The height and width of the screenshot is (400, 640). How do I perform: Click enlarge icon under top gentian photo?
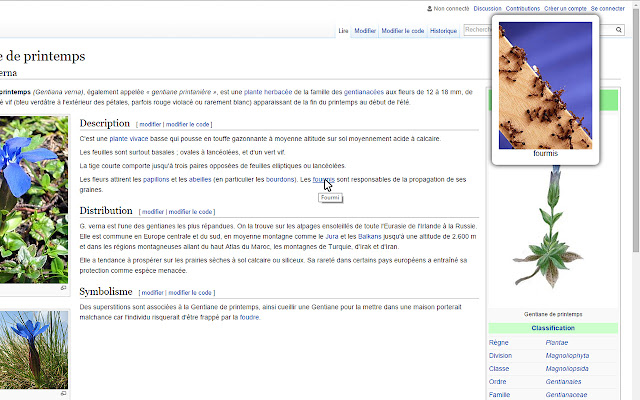tap(62, 287)
